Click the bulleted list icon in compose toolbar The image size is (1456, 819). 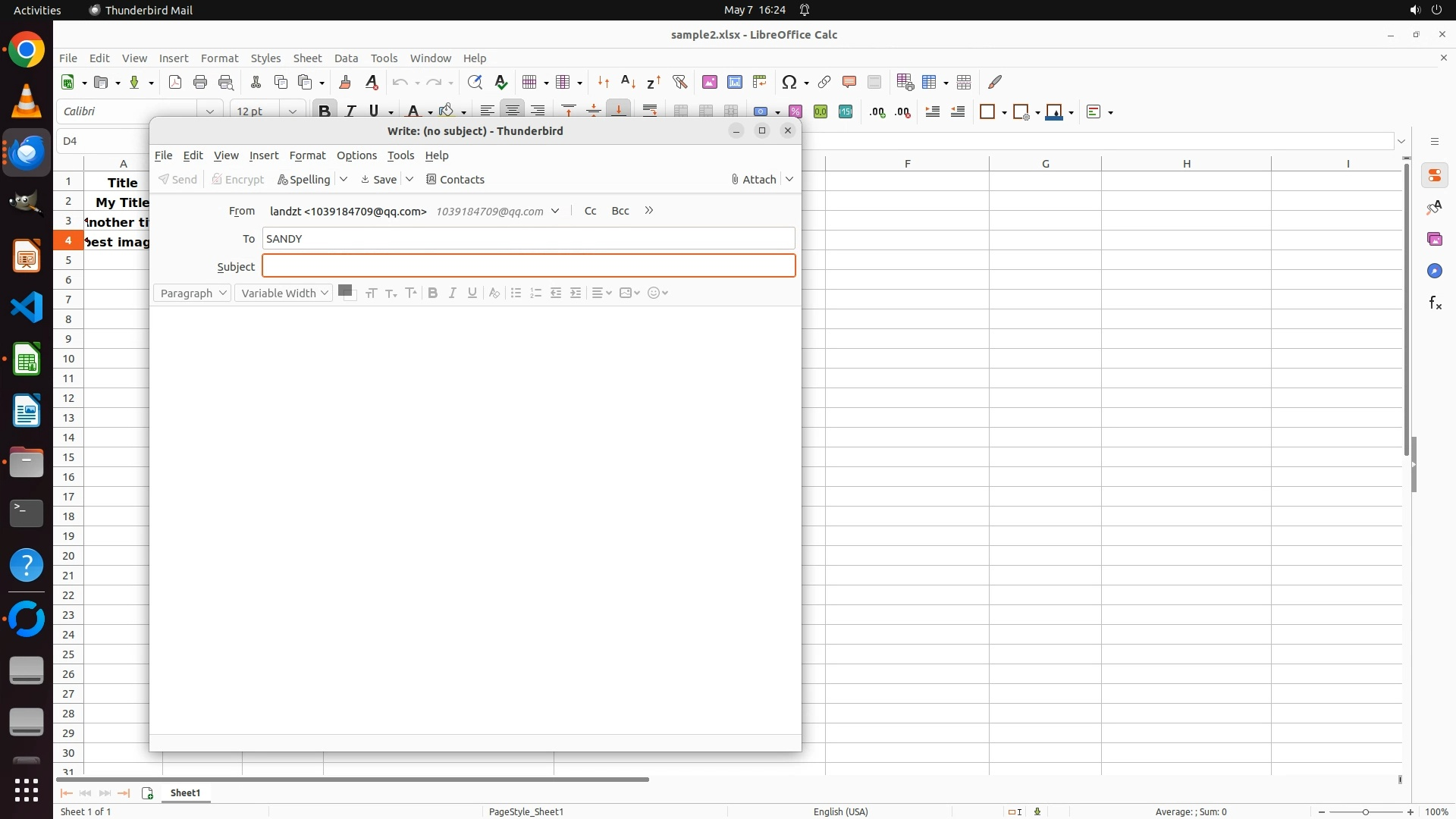pyautogui.click(x=516, y=293)
